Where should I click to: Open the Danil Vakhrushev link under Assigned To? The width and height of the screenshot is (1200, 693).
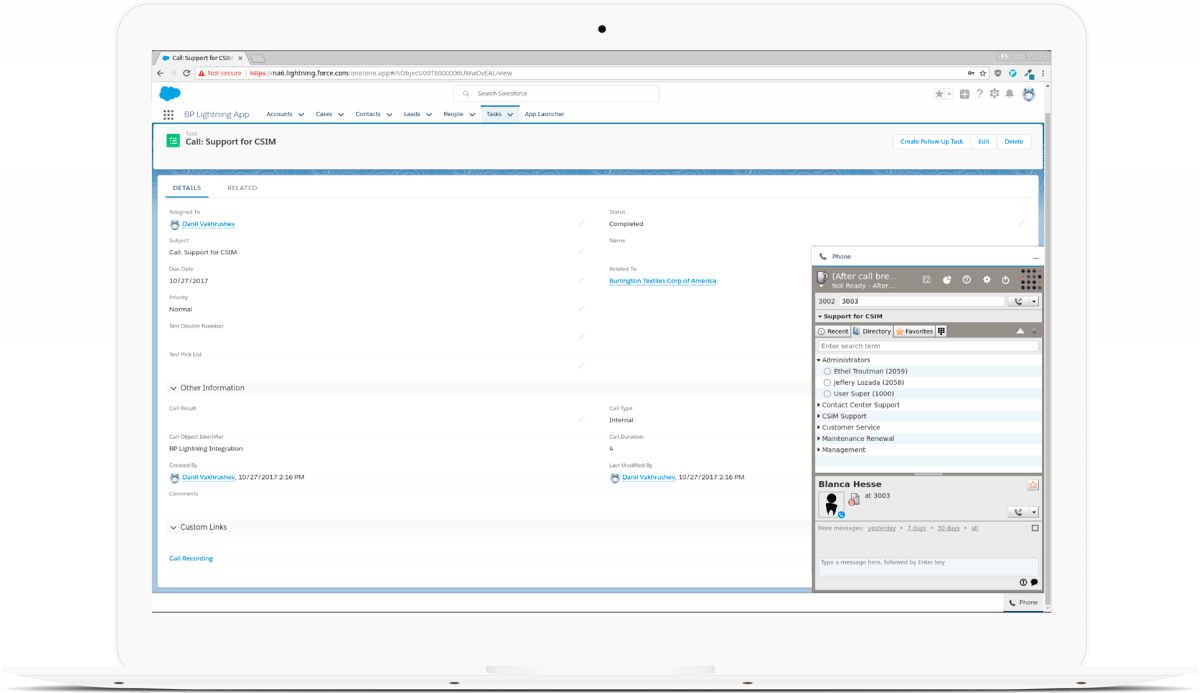pyautogui.click(x=208, y=224)
